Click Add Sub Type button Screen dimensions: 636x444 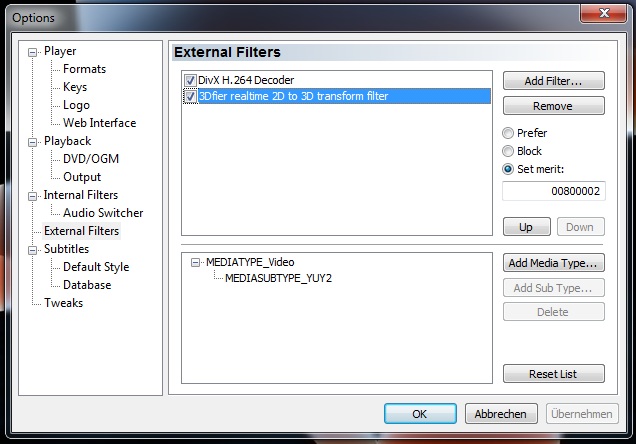[x=554, y=287]
